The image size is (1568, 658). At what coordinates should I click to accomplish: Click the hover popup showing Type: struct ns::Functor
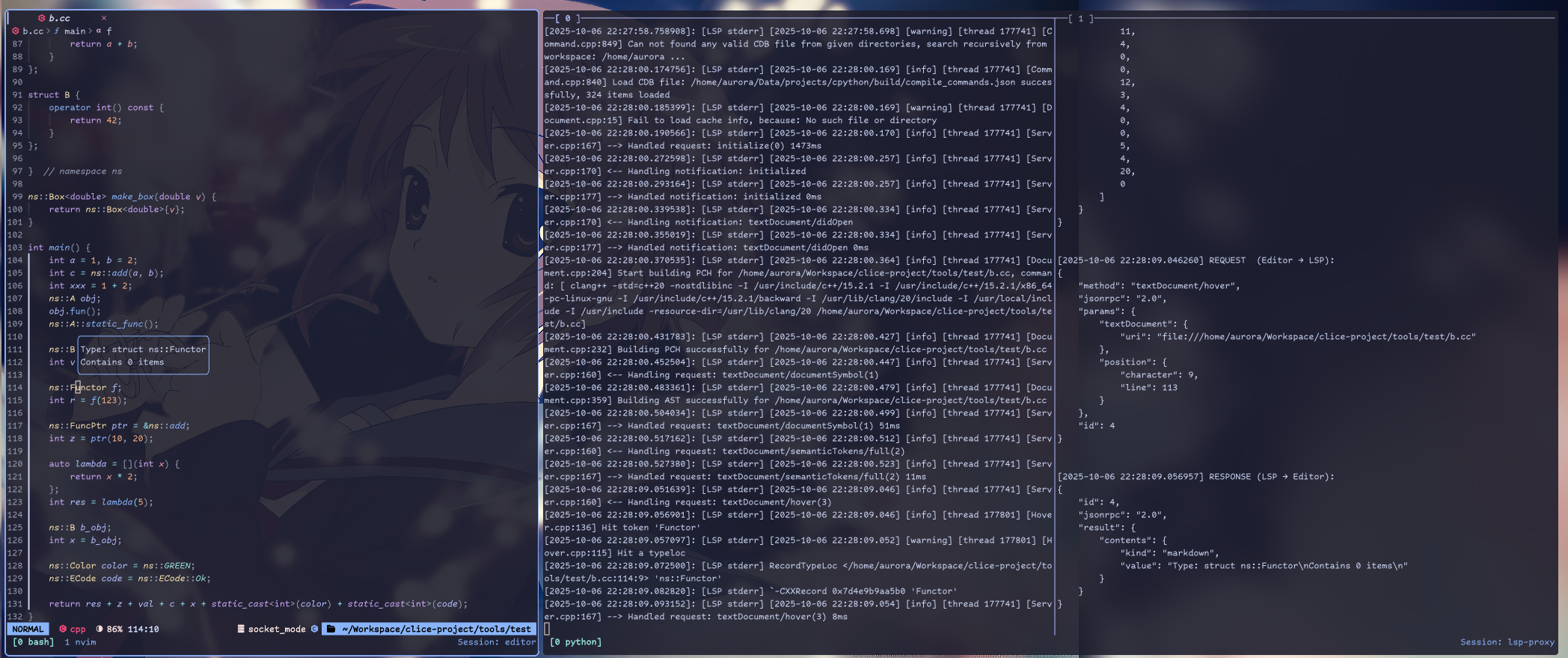point(143,356)
